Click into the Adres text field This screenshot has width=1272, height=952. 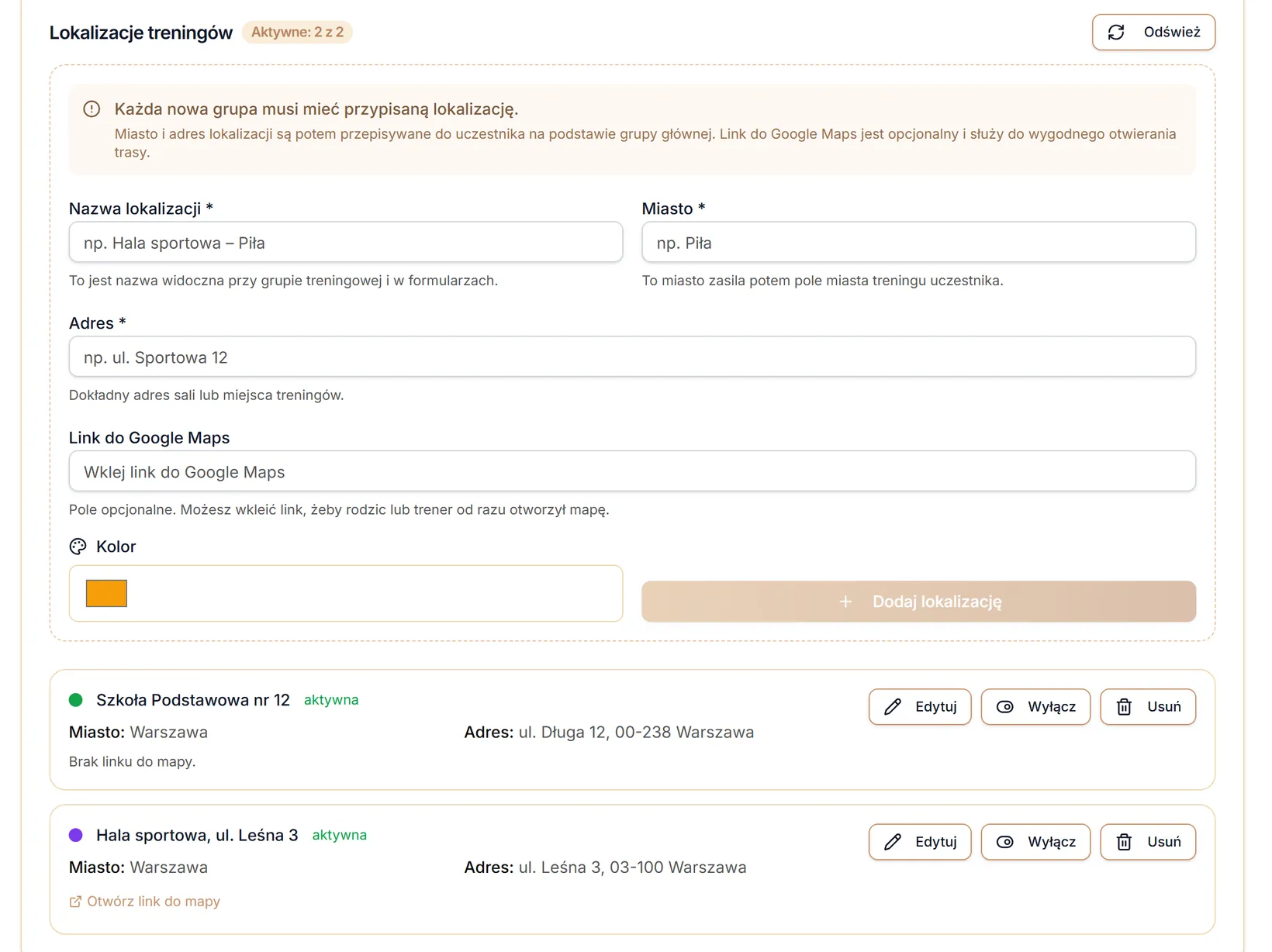(x=632, y=357)
